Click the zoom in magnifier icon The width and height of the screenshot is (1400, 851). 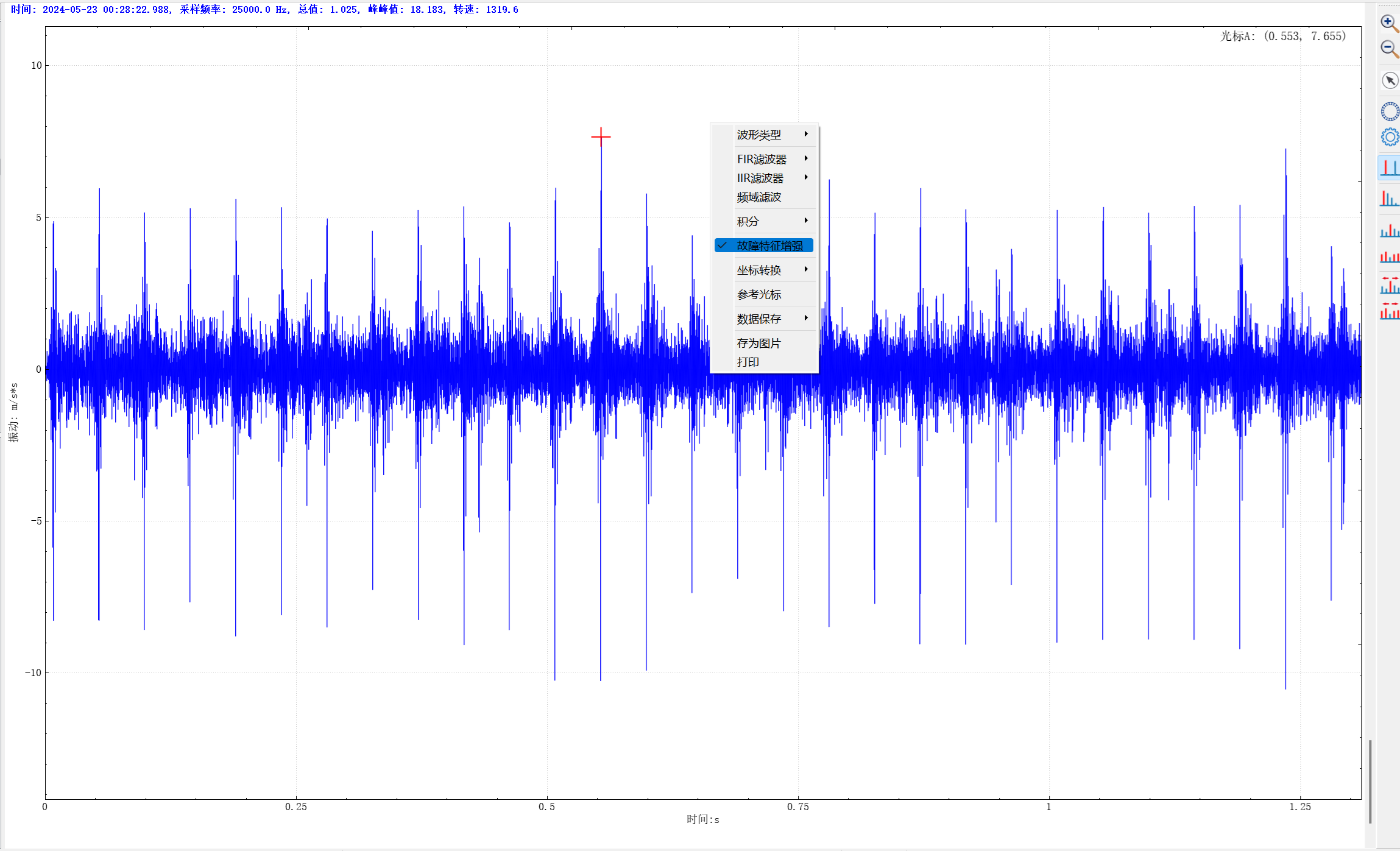coord(1389,23)
